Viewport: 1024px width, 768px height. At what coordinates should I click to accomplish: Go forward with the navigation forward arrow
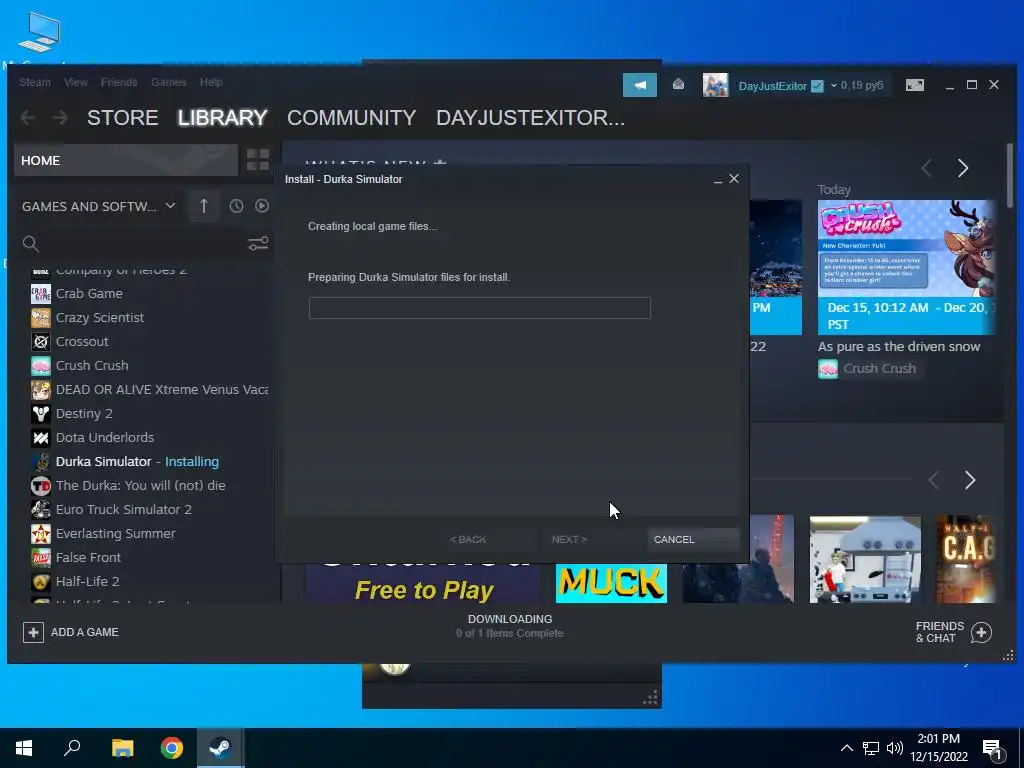[x=60, y=118]
